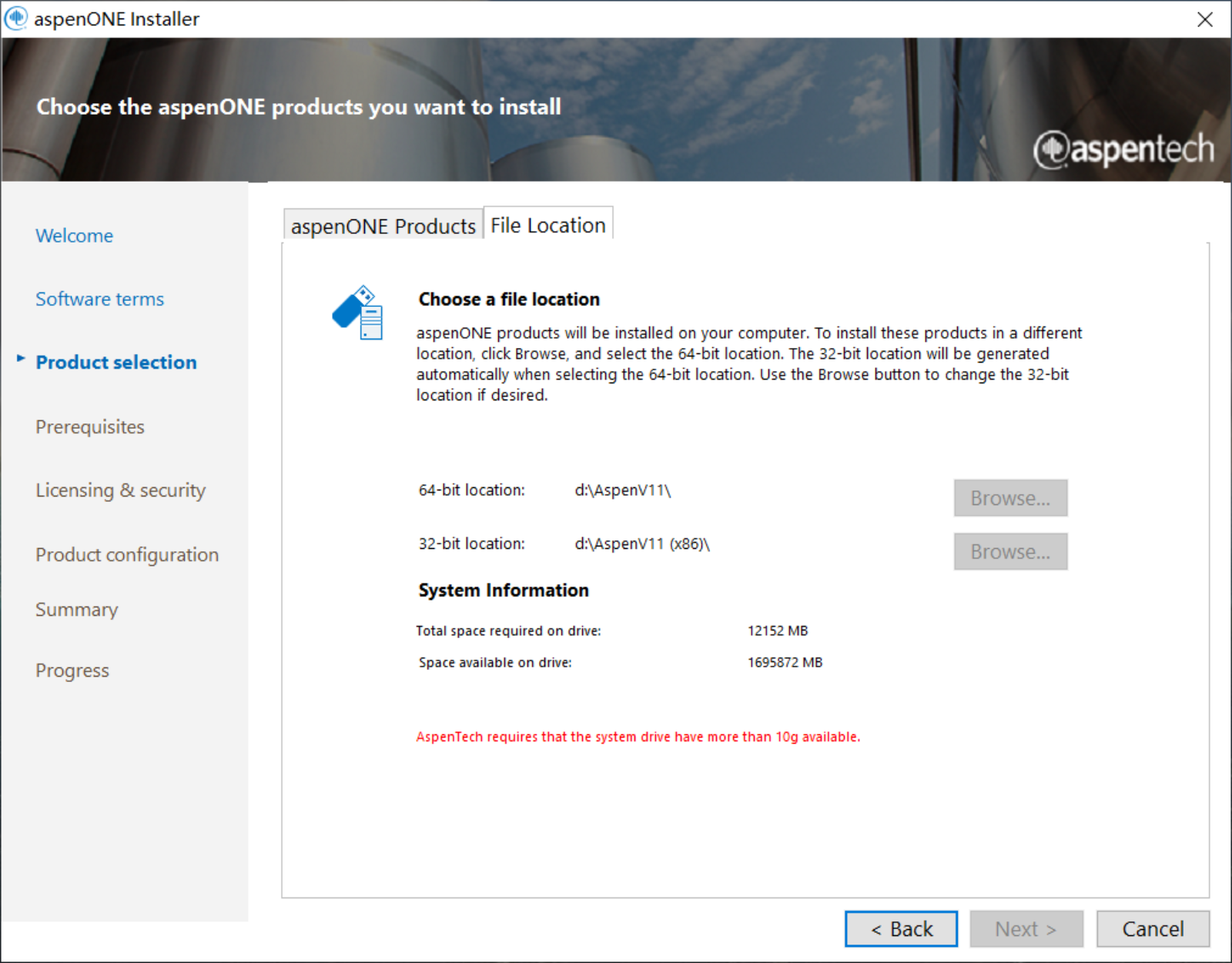Go back to the previous installer step

pos(901,929)
